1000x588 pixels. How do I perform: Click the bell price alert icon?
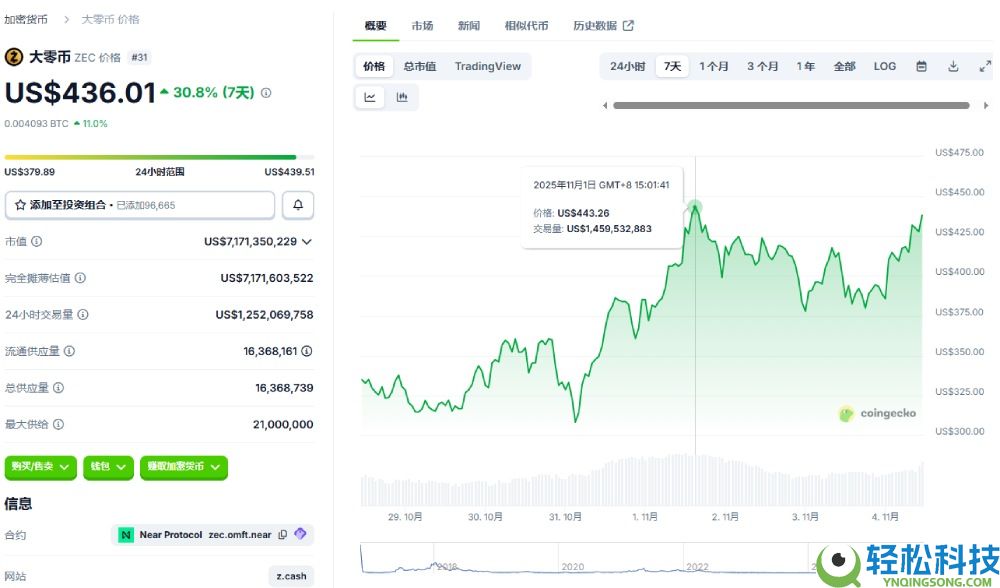[298, 205]
